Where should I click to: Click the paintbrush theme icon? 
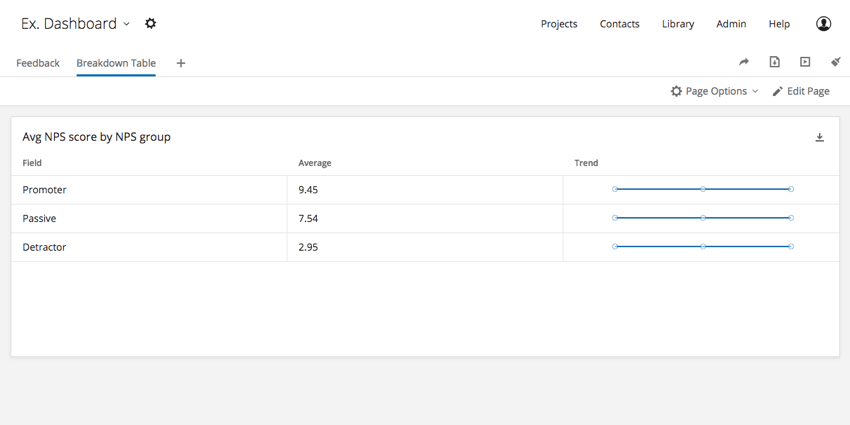coord(835,62)
